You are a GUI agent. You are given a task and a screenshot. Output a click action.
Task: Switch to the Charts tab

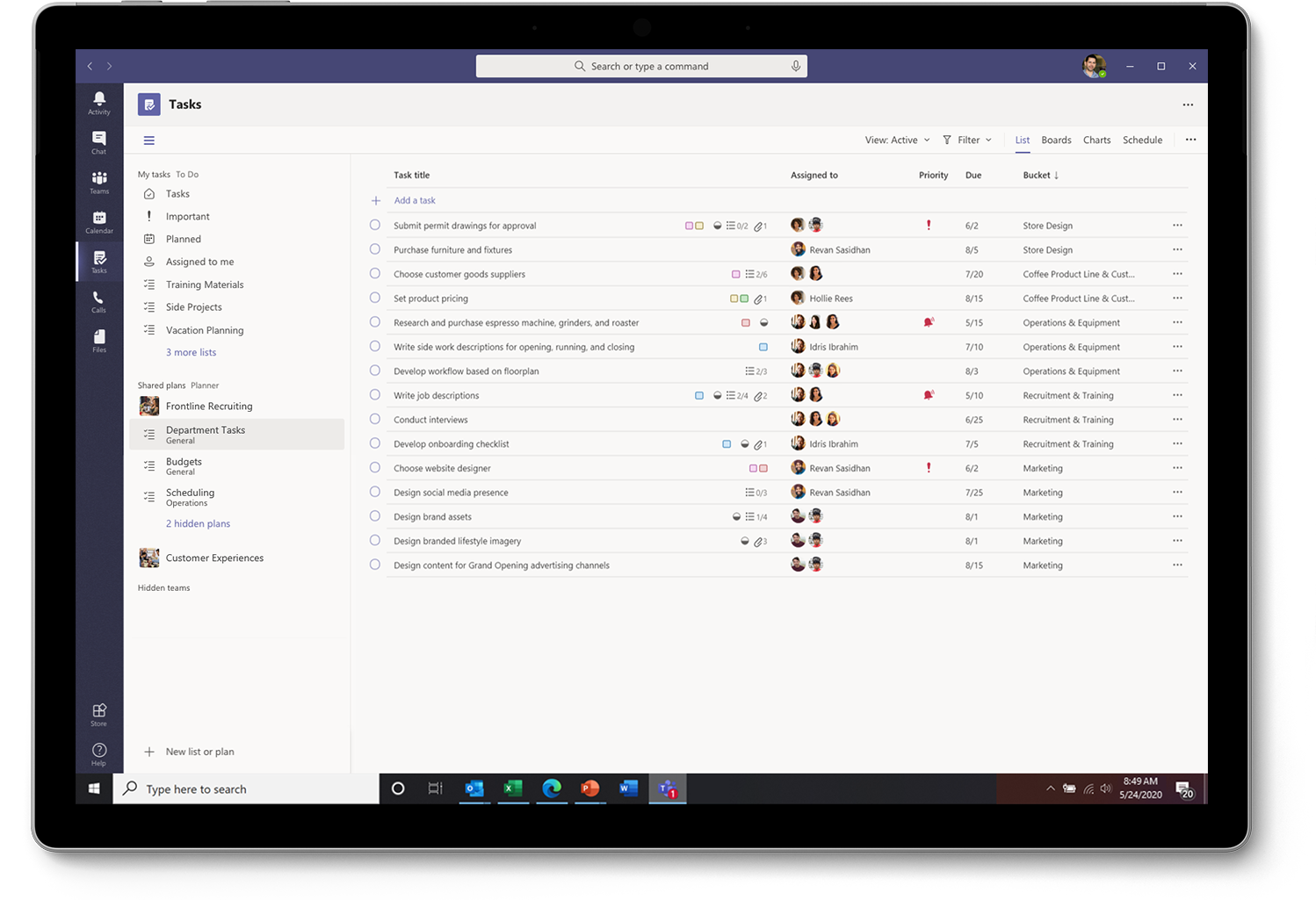click(1096, 140)
